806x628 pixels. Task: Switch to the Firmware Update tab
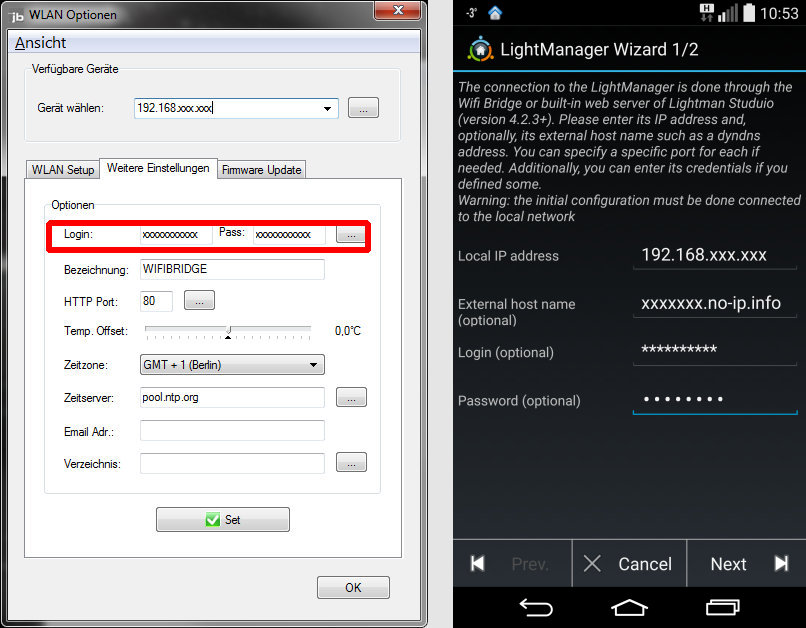[261, 170]
